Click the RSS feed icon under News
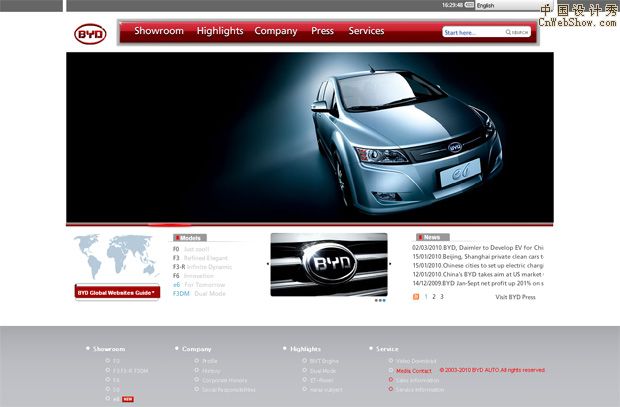Screen dimensions: 620x407 pyautogui.click(x=416, y=297)
